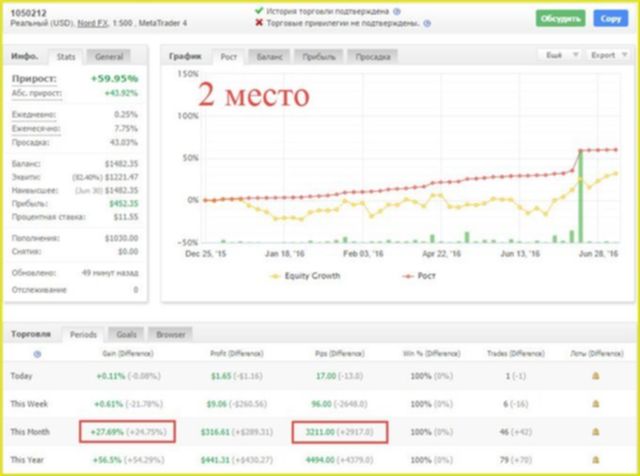Switch to the Stats tab

point(66,57)
